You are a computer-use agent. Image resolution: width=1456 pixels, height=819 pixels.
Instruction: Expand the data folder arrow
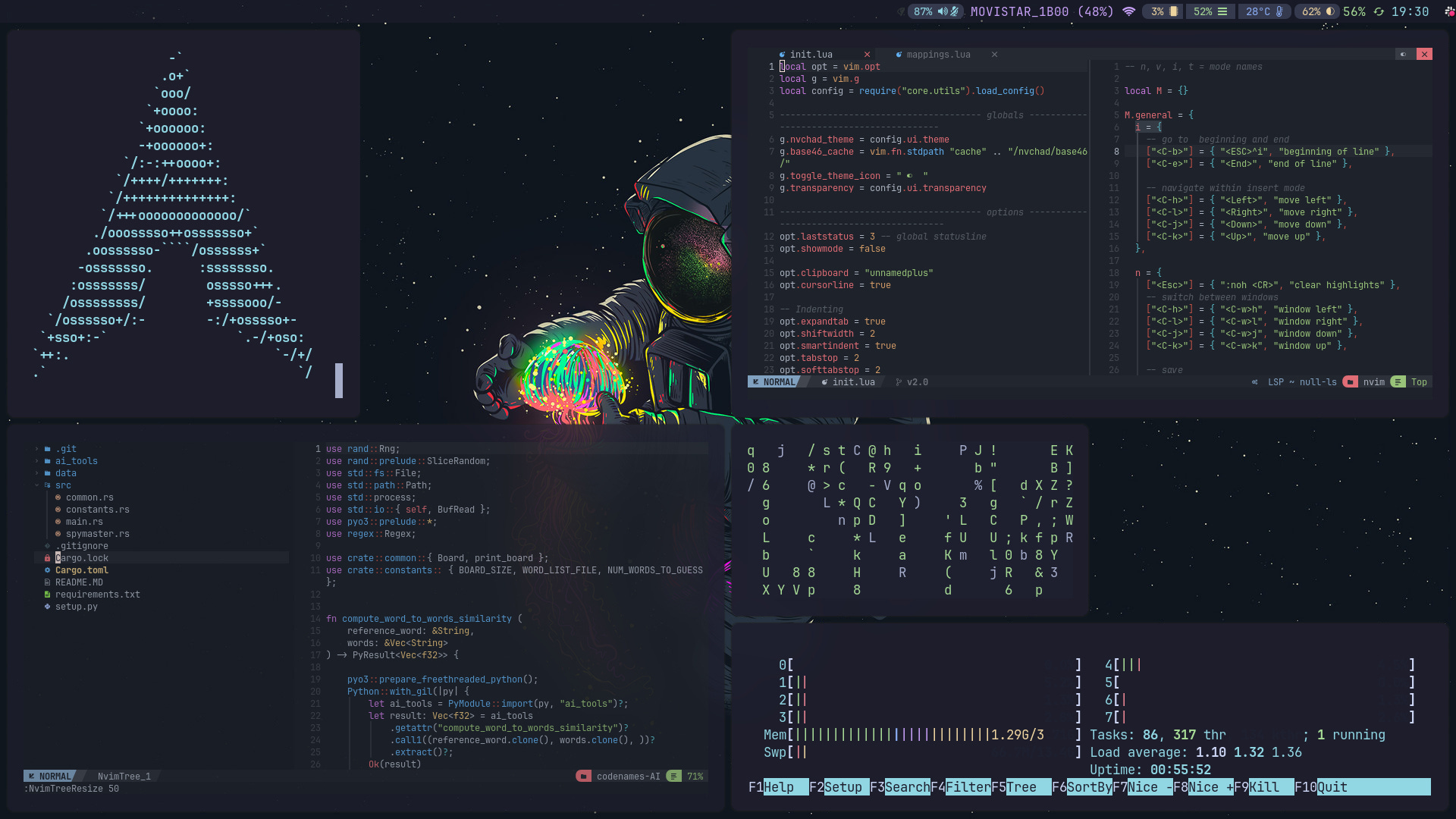point(36,473)
